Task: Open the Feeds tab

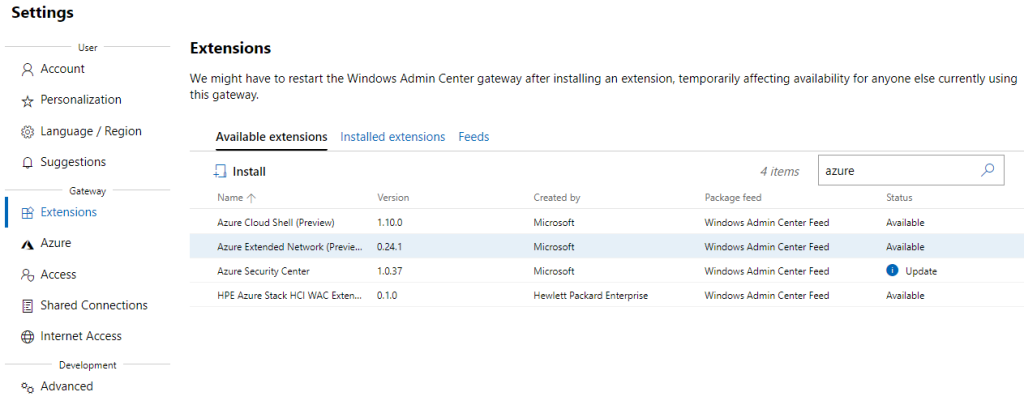Action: pyautogui.click(x=473, y=137)
